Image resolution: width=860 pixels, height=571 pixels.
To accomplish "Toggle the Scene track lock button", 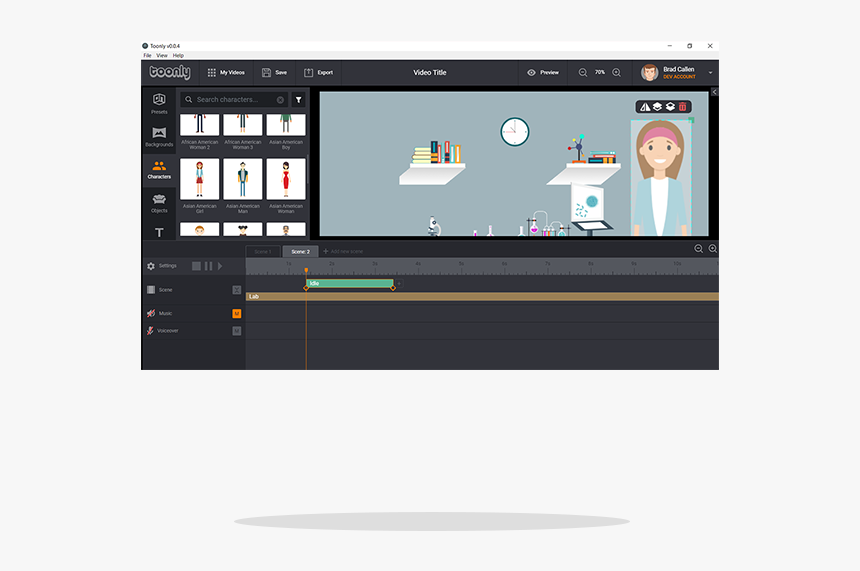I will click(x=237, y=290).
